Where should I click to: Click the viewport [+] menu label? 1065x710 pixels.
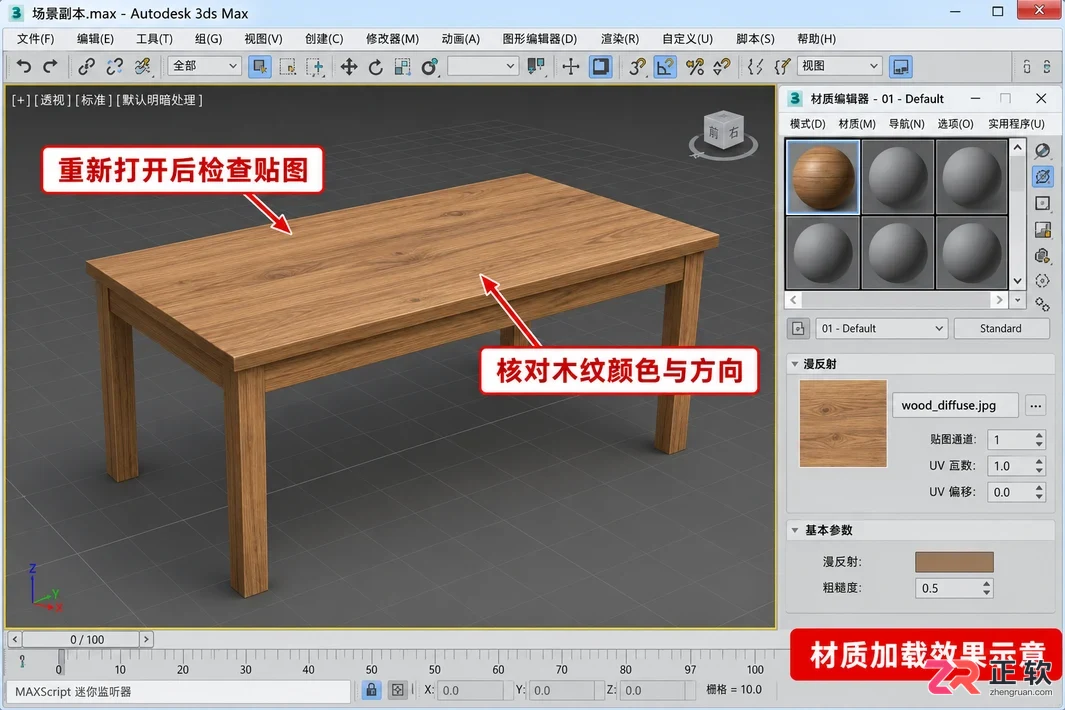coord(20,100)
